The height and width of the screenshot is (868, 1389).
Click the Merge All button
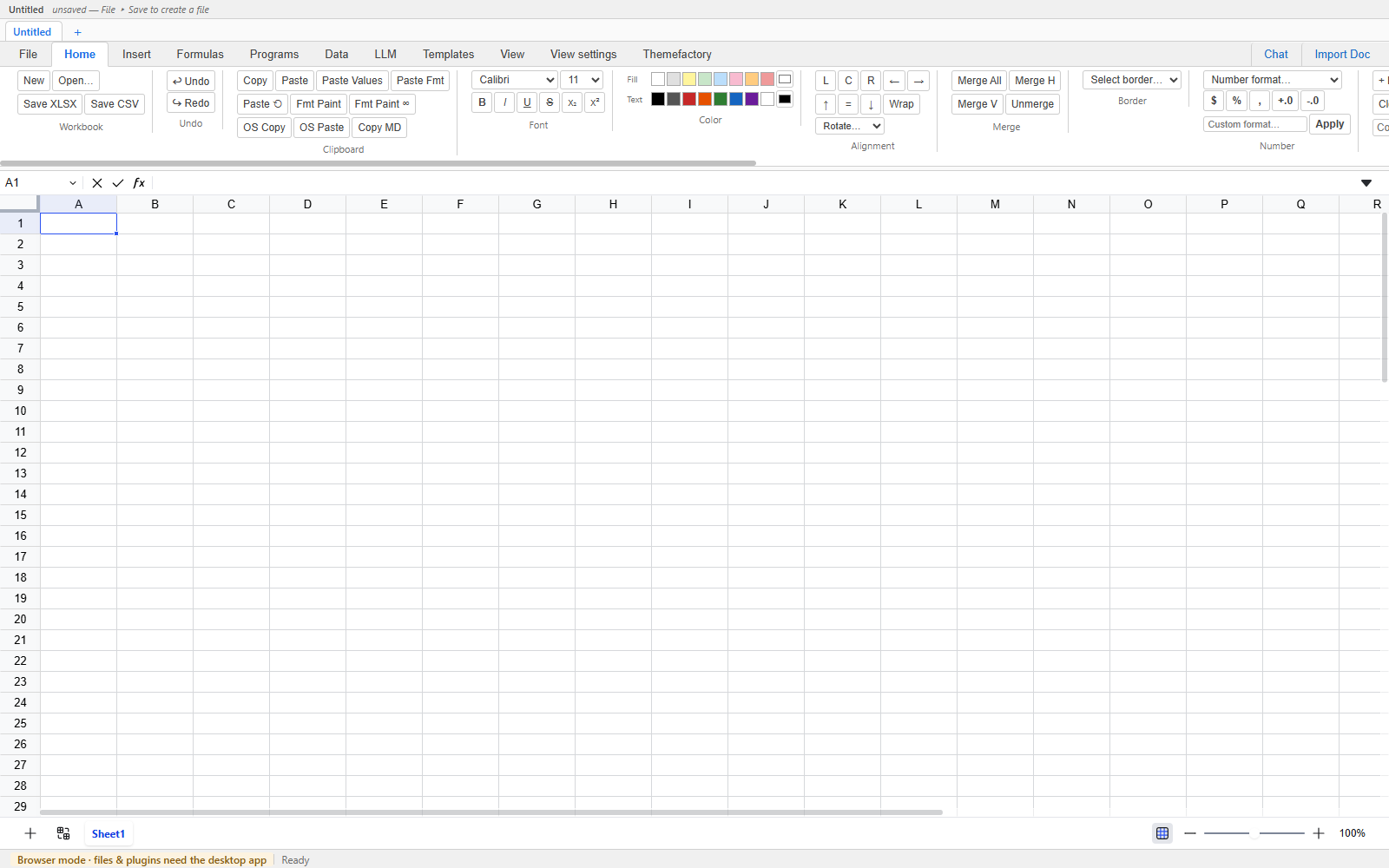pyautogui.click(x=979, y=81)
